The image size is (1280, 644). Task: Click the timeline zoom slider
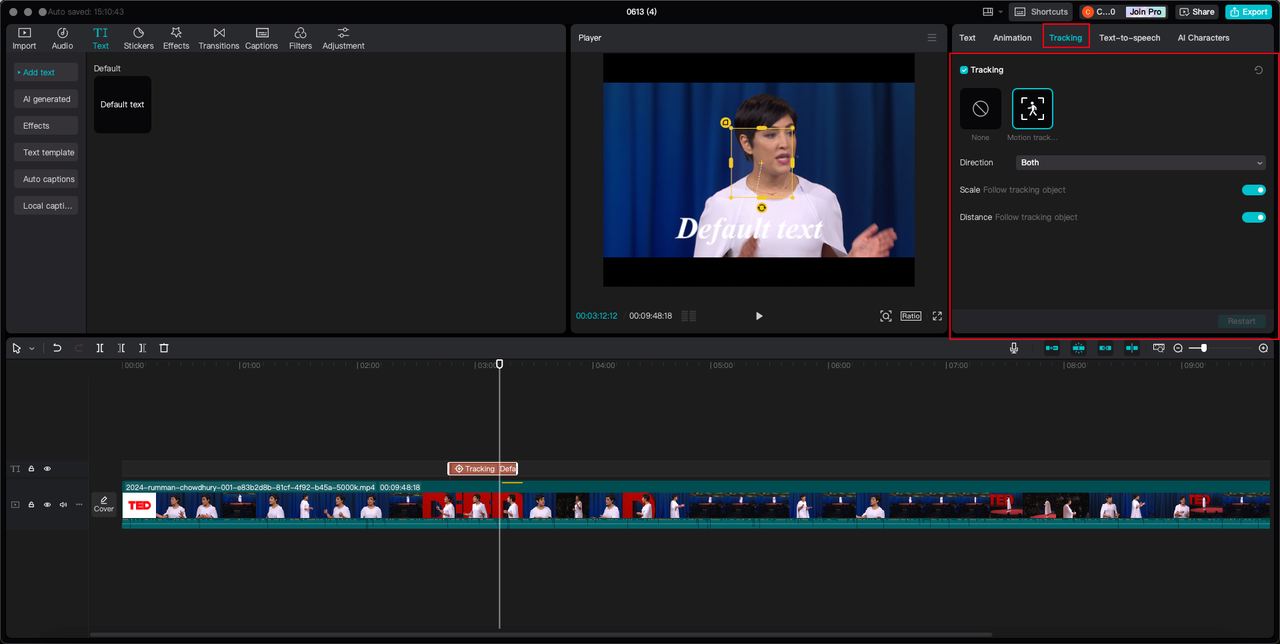coord(1221,348)
